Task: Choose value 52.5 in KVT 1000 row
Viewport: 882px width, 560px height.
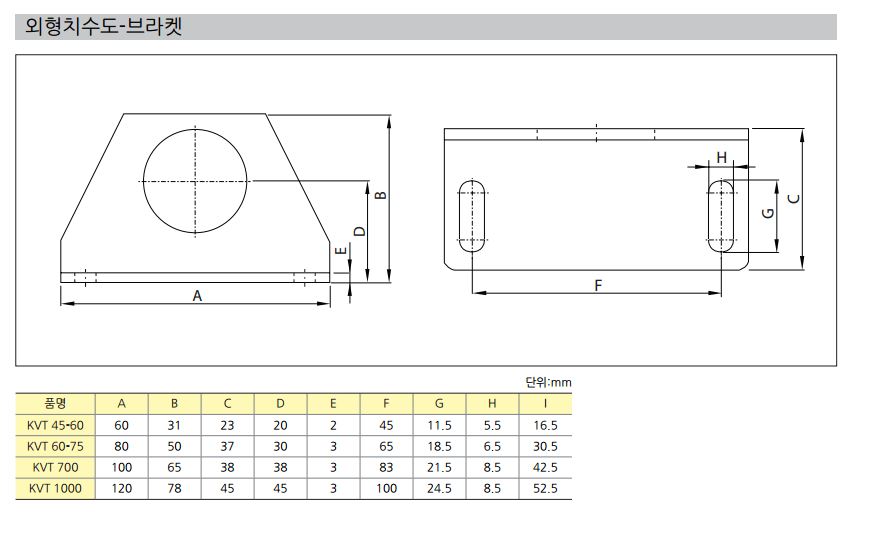Action: [545, 488]
